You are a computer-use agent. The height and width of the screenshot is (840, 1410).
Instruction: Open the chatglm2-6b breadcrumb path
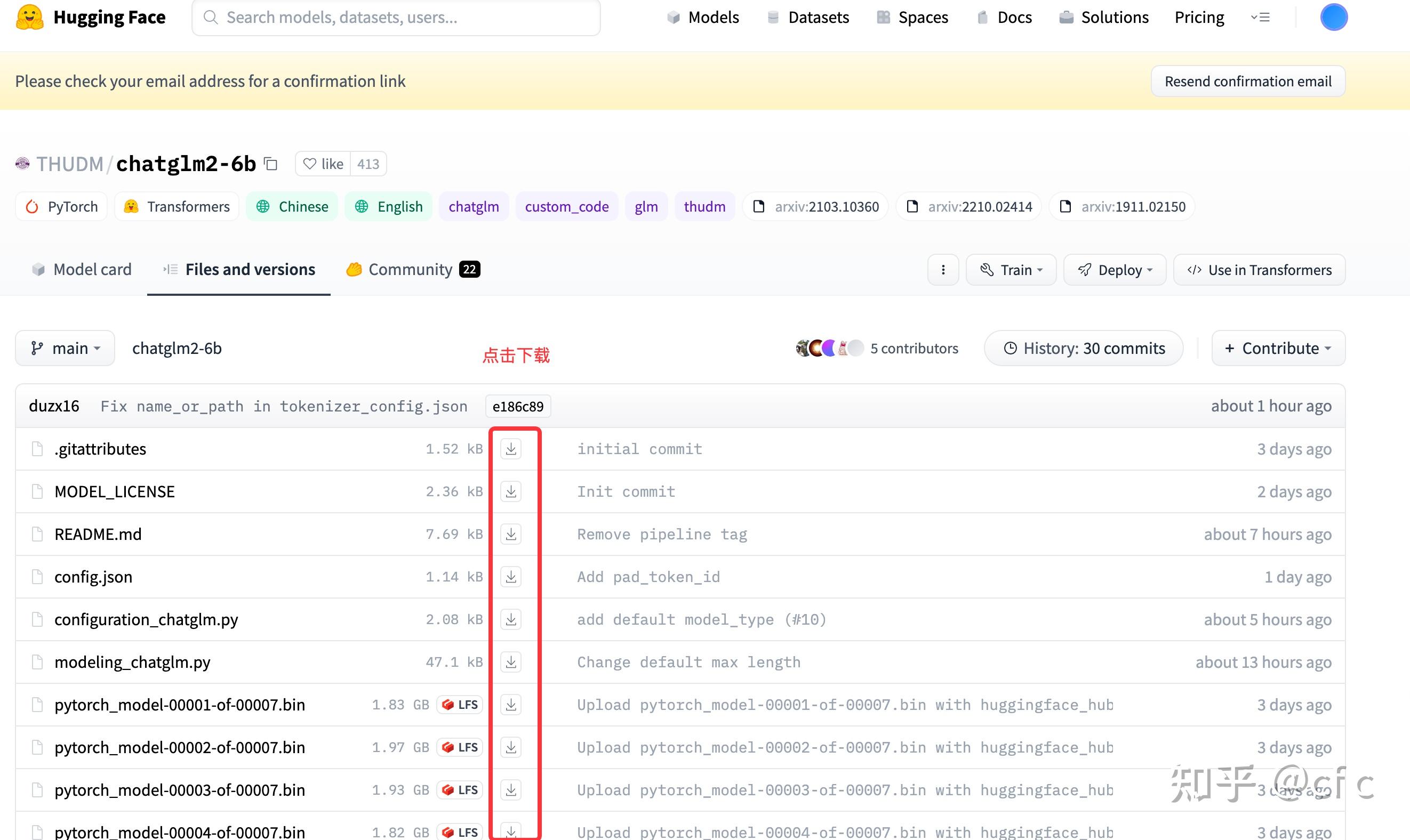coord(177,348)
